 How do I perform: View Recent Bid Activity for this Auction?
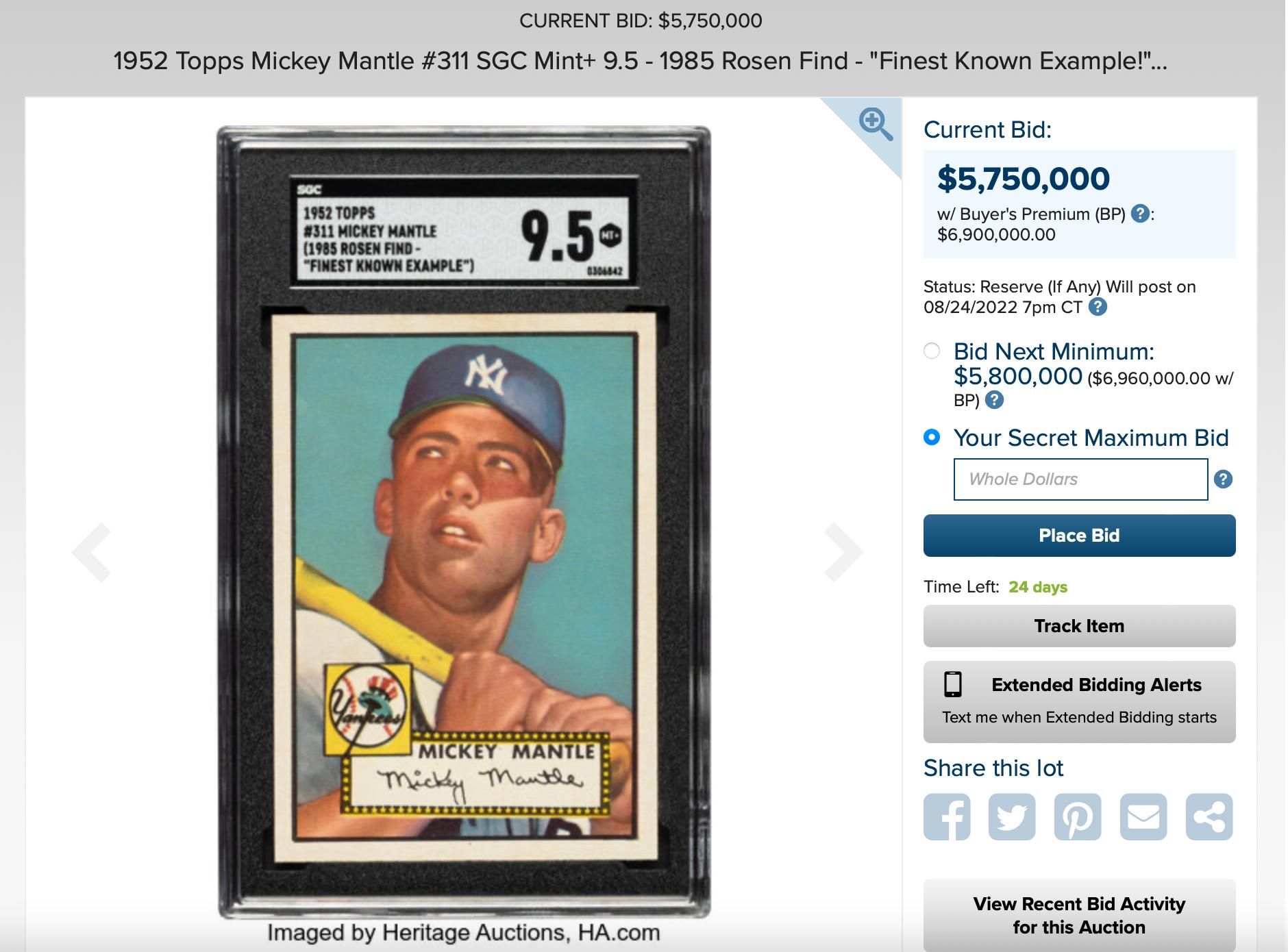click(1079, 915)
